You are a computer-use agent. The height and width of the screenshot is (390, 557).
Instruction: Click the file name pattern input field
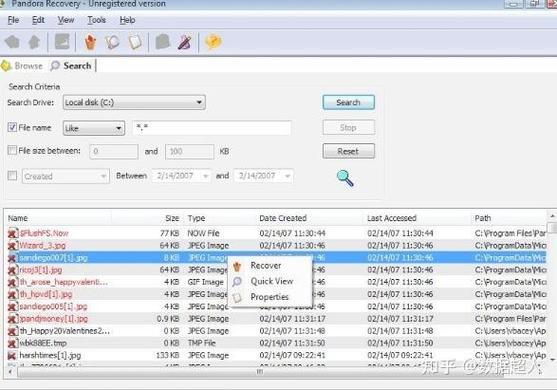[212, 128]
